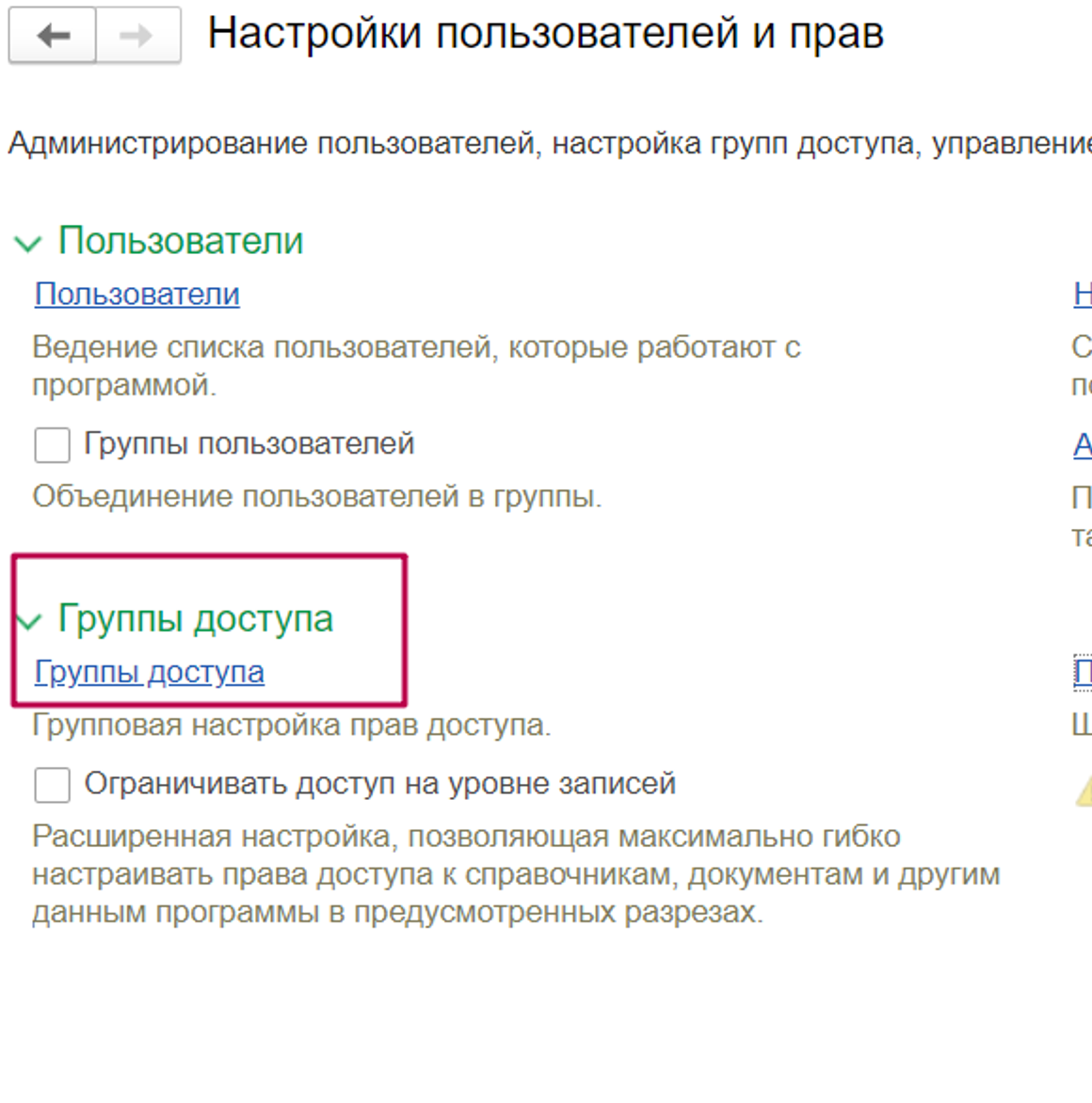The width and height of the screenshot is (1092, 1103).
Task: Click the Ограничивать доступ на уровне записей label
Action: pos(379,783)
